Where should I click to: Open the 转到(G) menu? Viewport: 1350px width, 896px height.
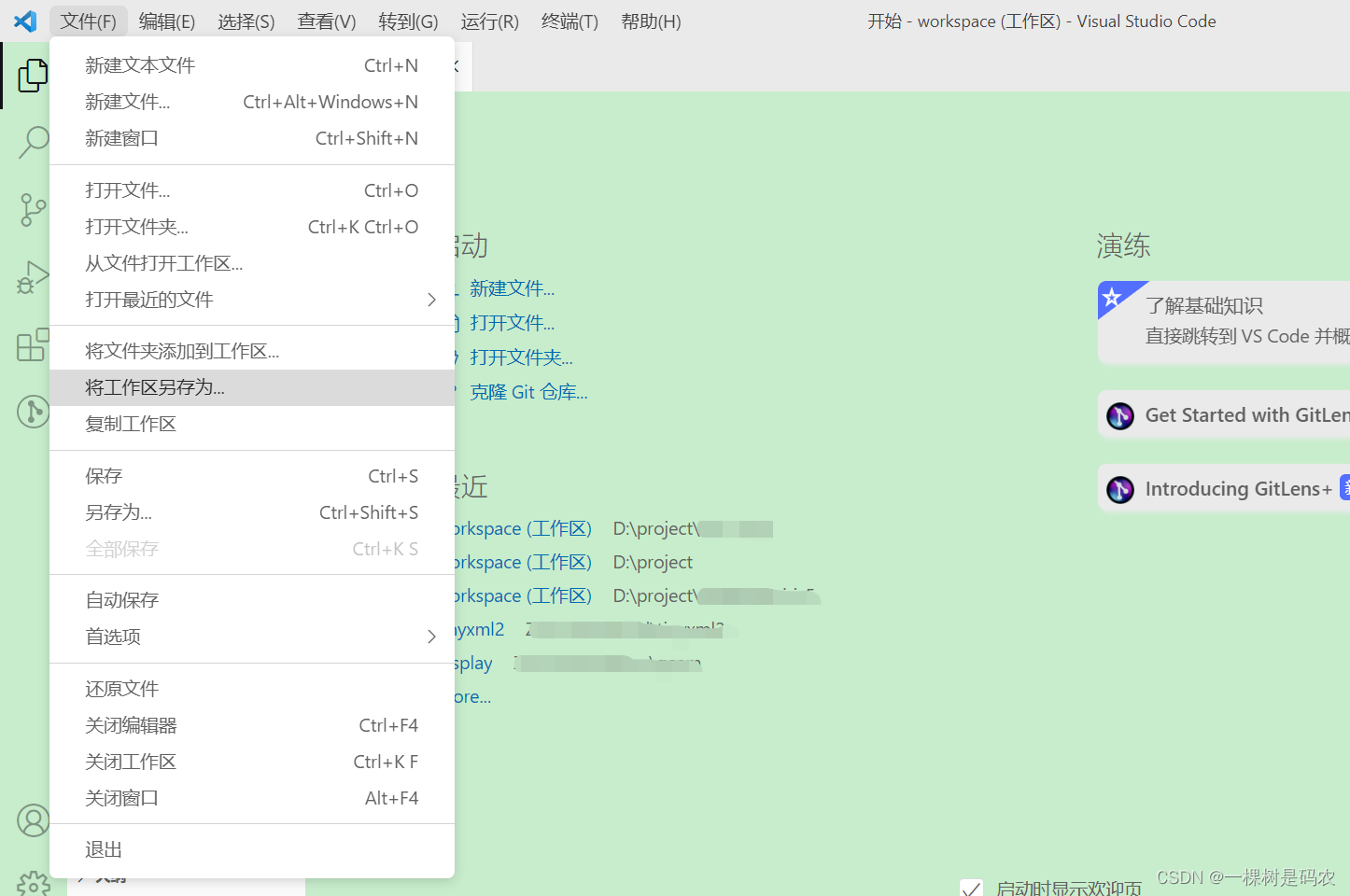click(x=409, y=21)
